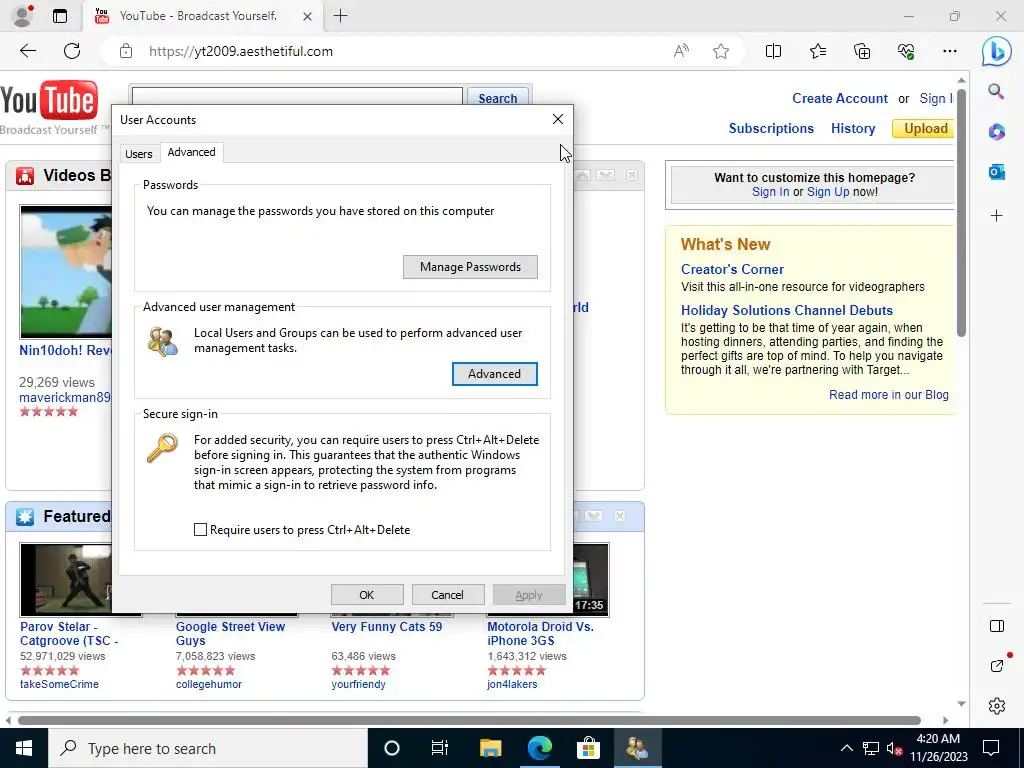Click Sign Up in customize homepage box
This screenshot has width=1024, height=768.
click(828, 192)
